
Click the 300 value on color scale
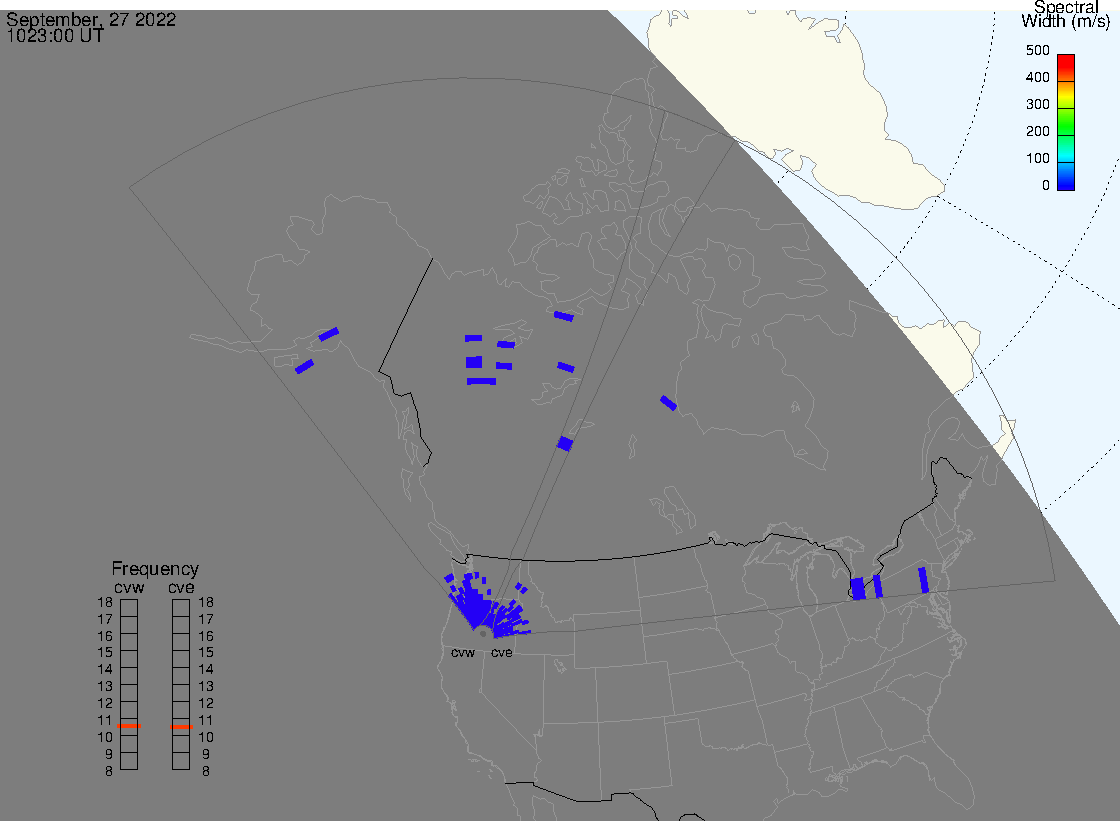point(1037,104)
